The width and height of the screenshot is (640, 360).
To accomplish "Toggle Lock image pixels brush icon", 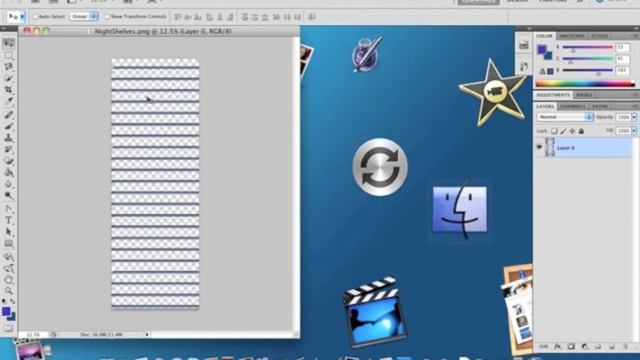I will coord(563,131).
